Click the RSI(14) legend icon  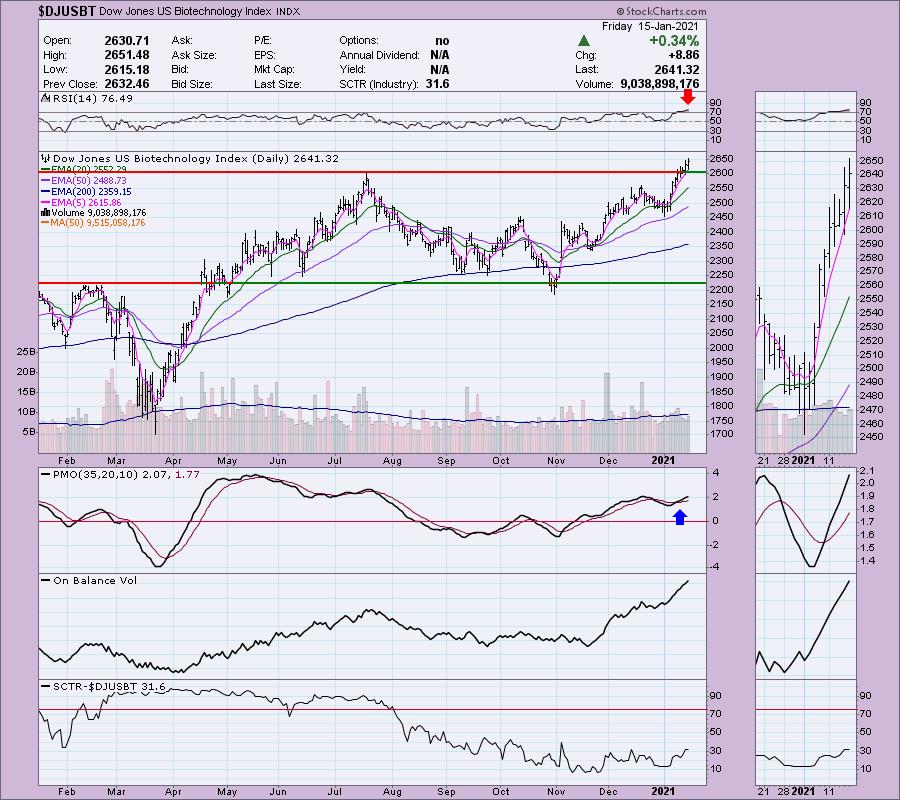tap(46, 98)
